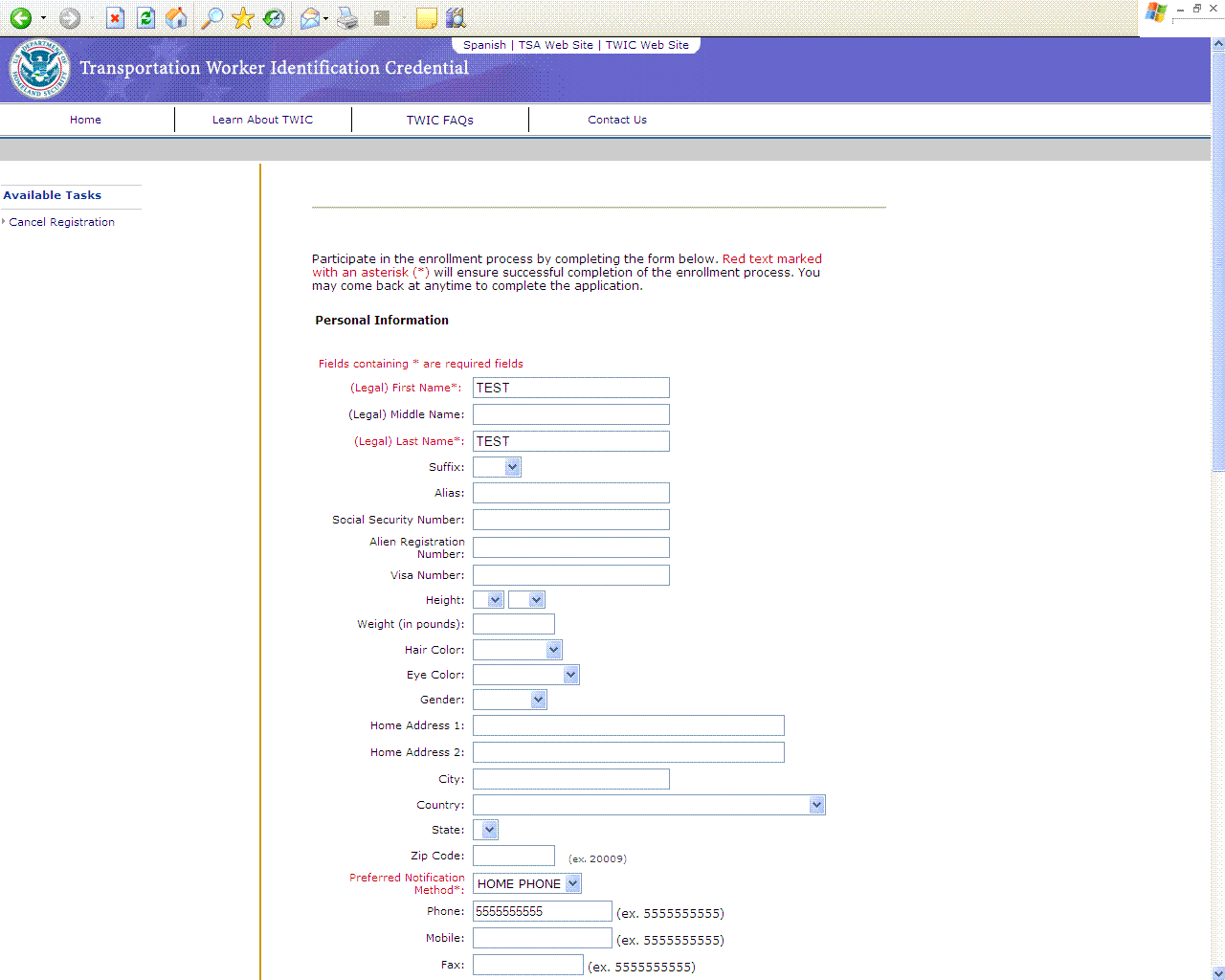Image resolution: width=1225 pixels, height=980 pixels.
Task: Open the Search magnifier icon
Action: pos(212,18)
